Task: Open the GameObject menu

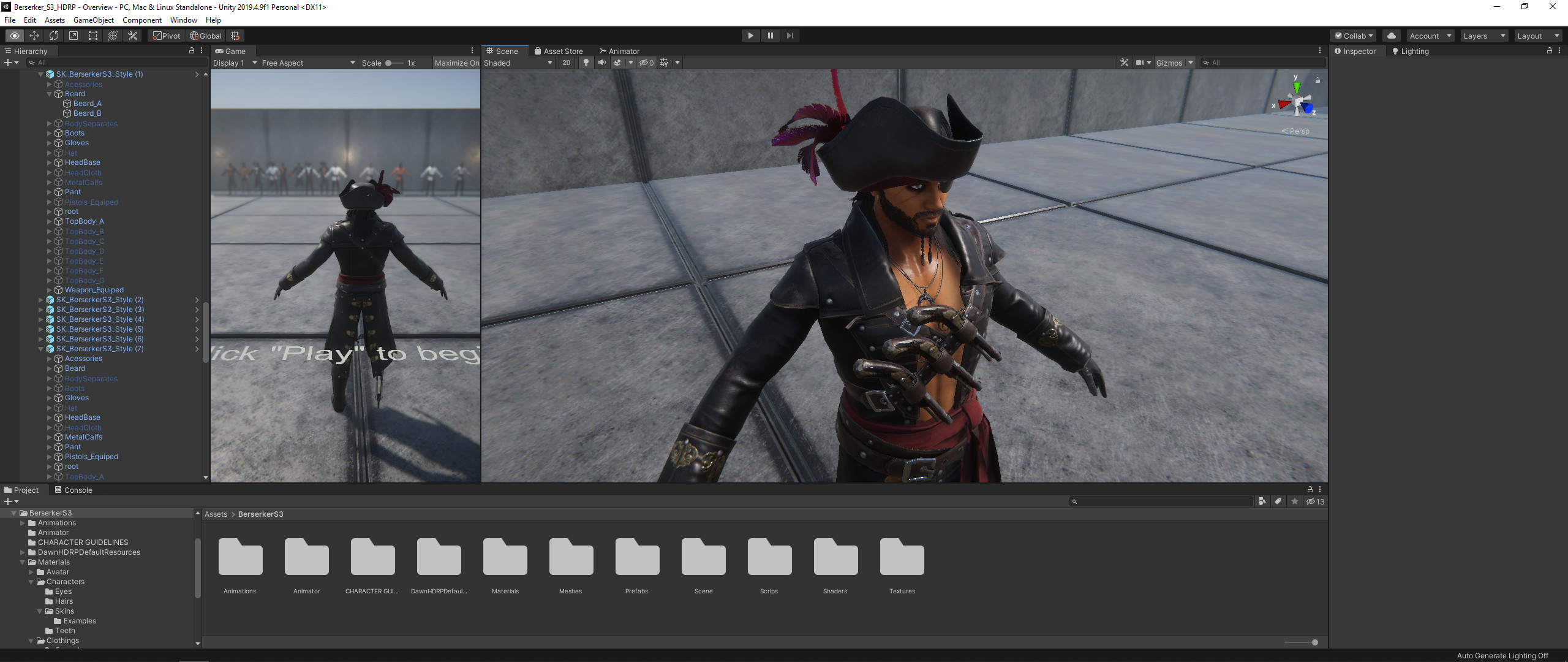Action: (93, 20)
